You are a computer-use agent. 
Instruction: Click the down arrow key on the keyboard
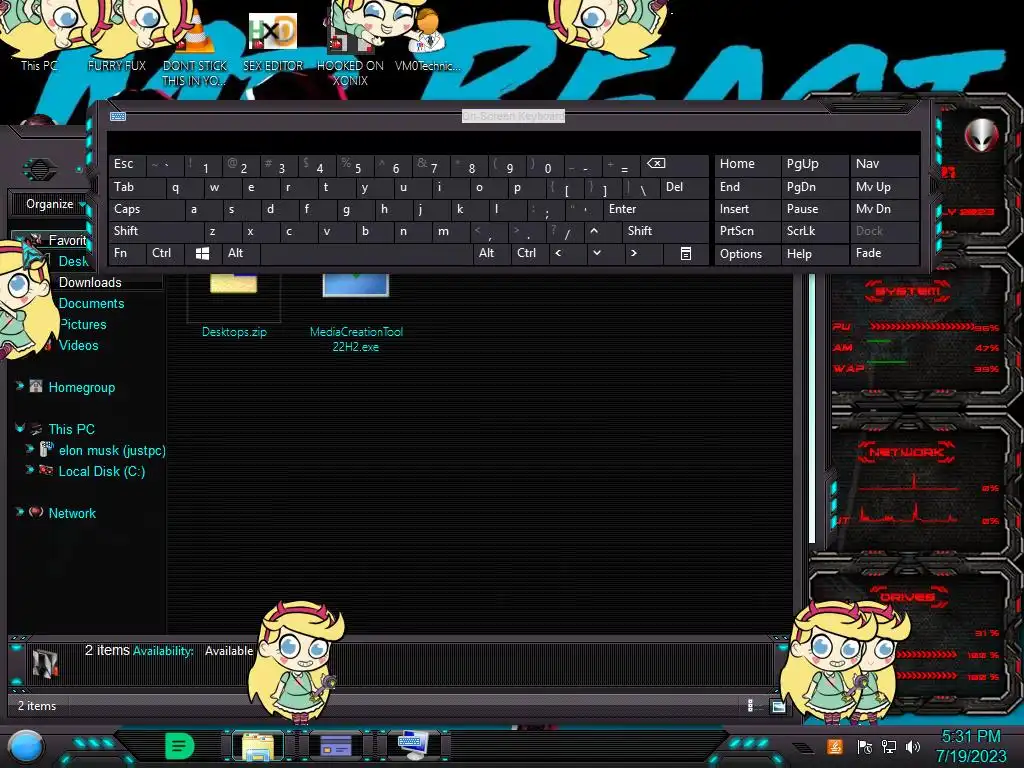(597, 253)
